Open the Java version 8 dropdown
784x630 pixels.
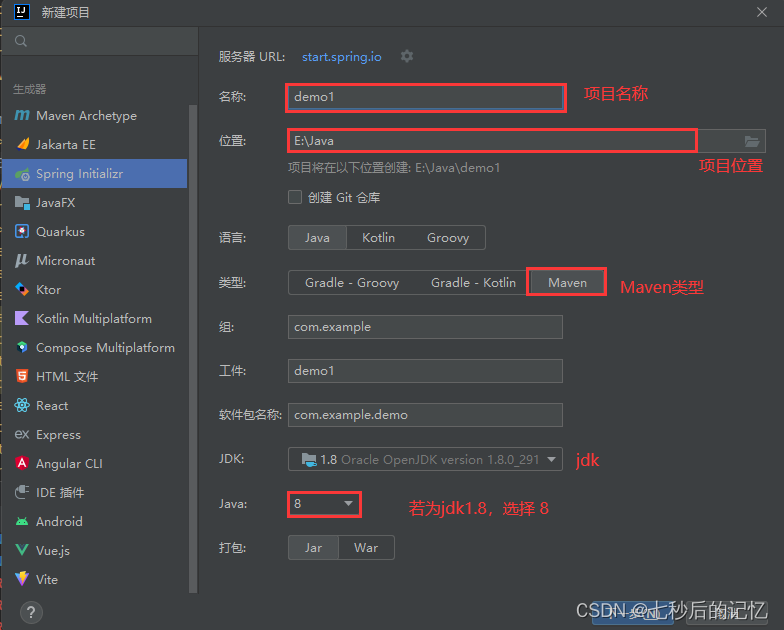[324, 504]
